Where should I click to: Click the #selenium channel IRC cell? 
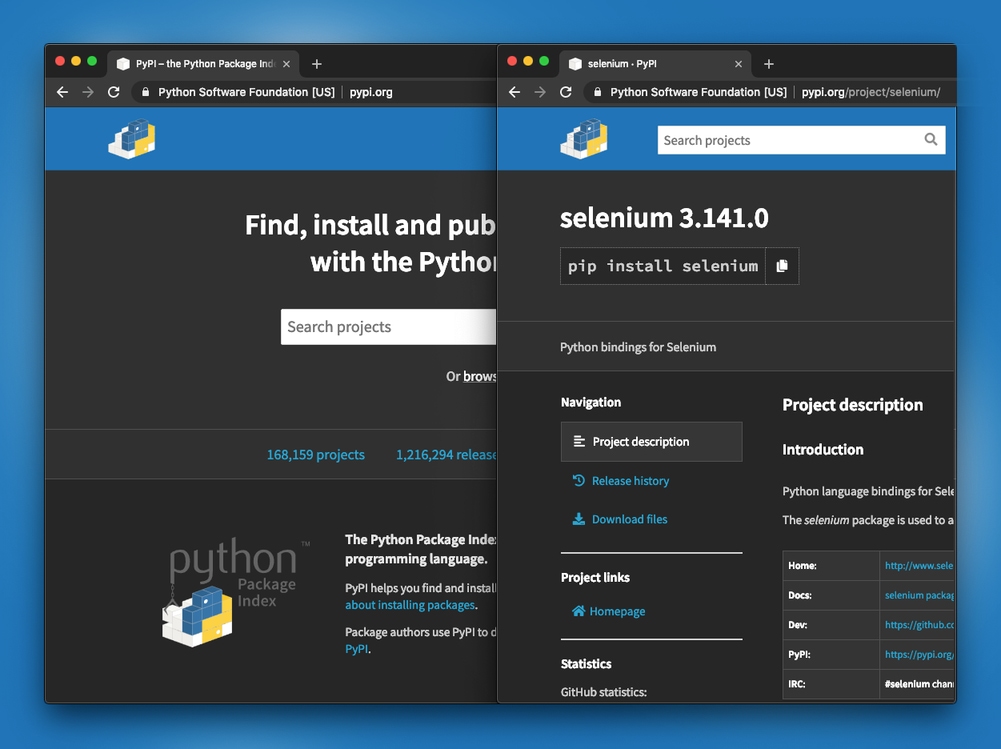[919, 684]
